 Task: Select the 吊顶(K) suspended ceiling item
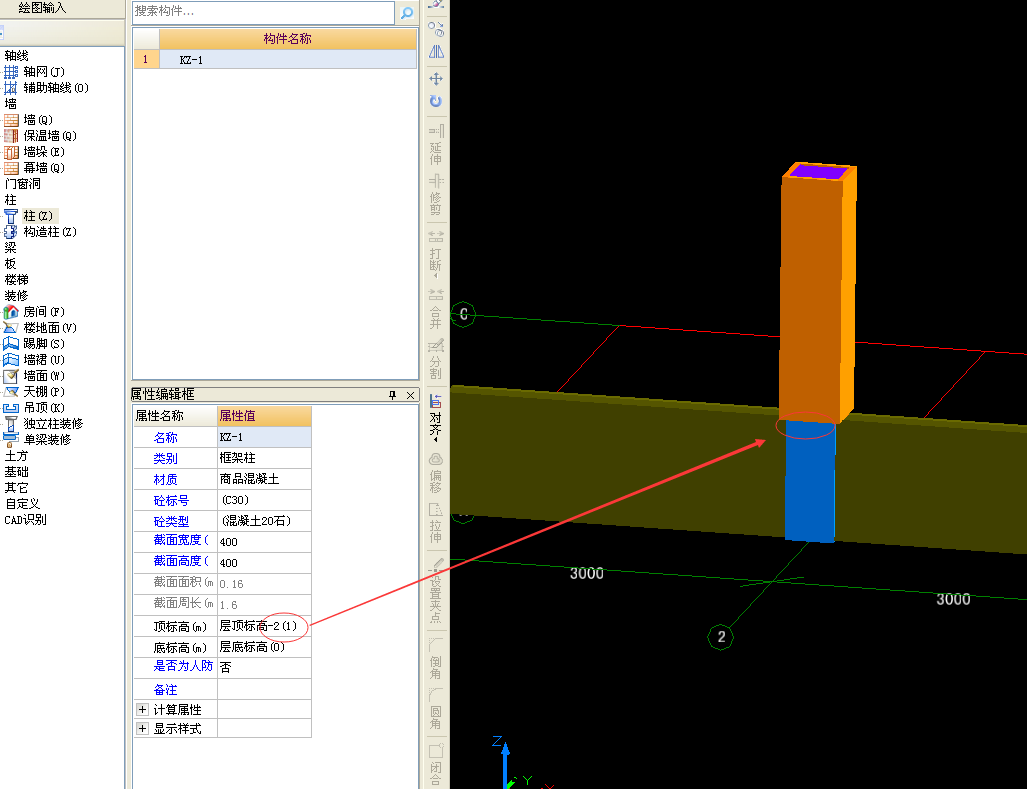tap(34, 407)
